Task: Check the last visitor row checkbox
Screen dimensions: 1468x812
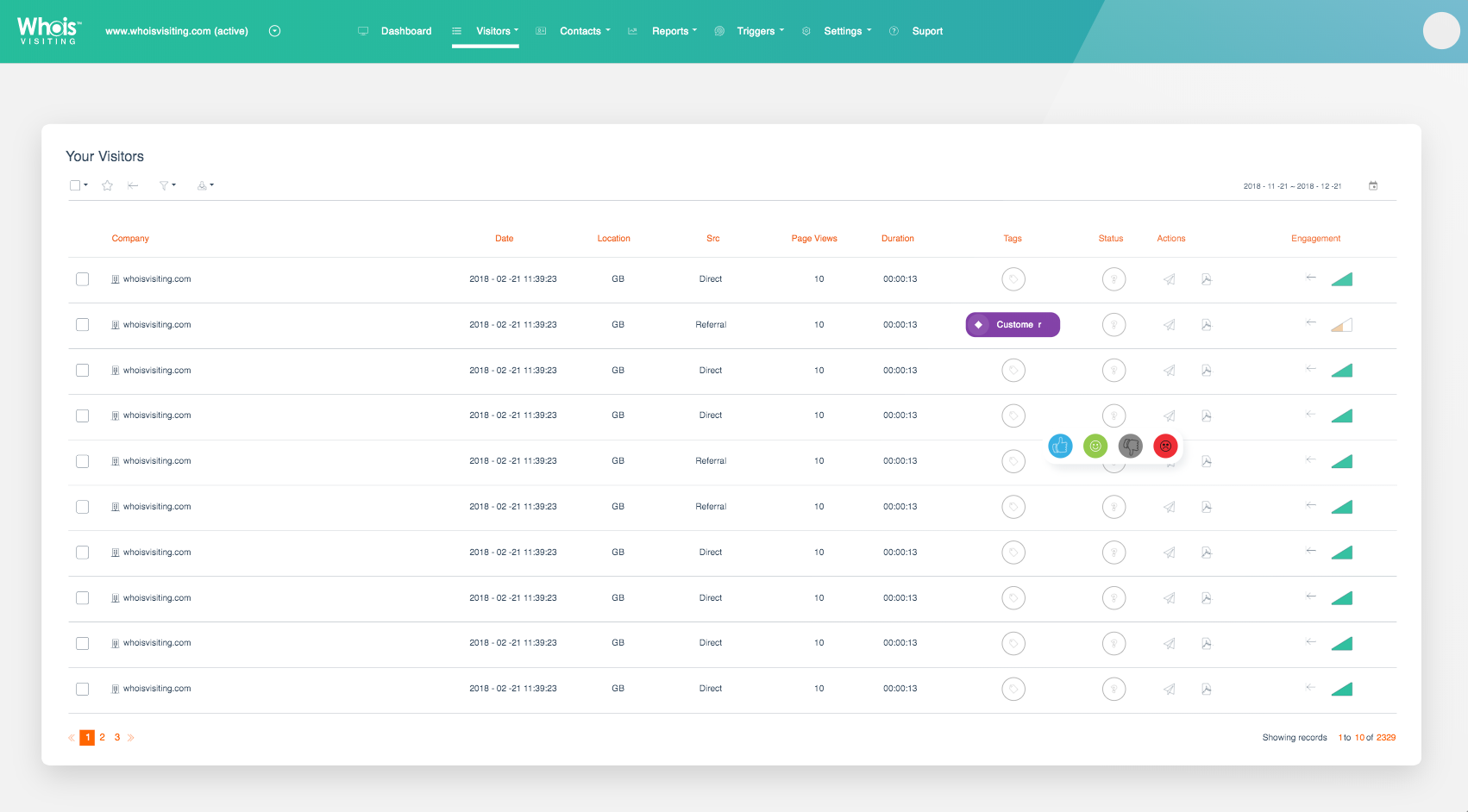Action: point(82,689)
